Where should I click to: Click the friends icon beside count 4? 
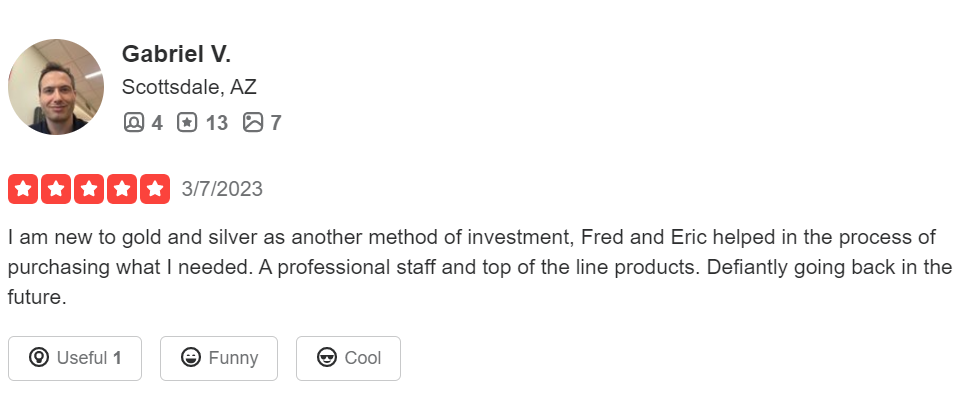(x=134, y=123)
